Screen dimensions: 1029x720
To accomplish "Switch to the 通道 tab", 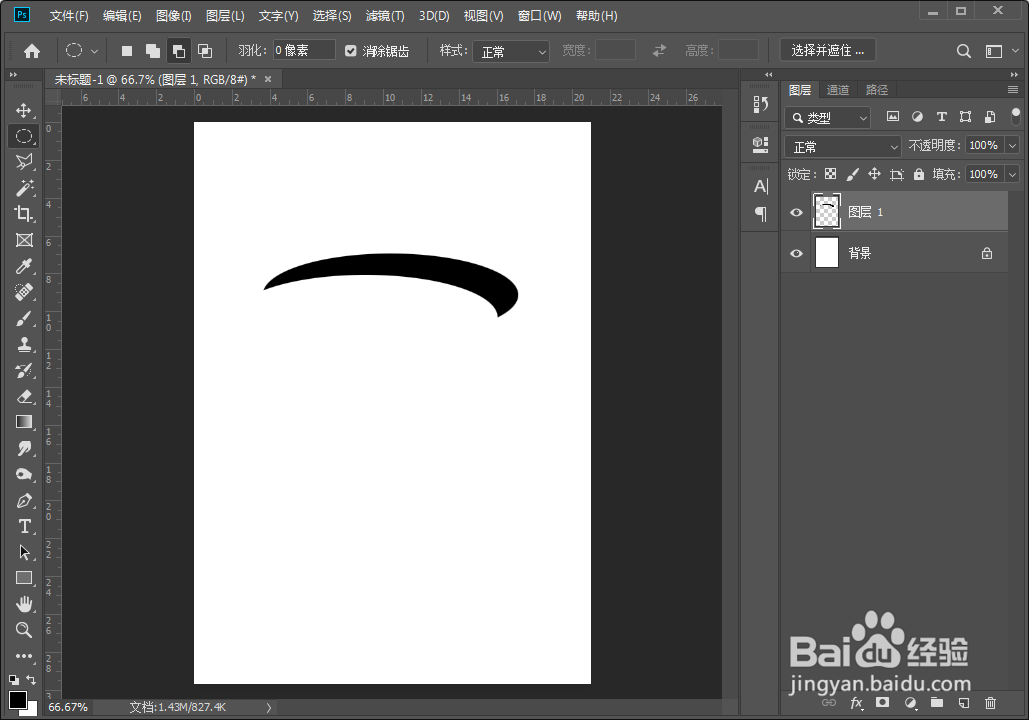I will pyautogui.click(x=837, y=90).
